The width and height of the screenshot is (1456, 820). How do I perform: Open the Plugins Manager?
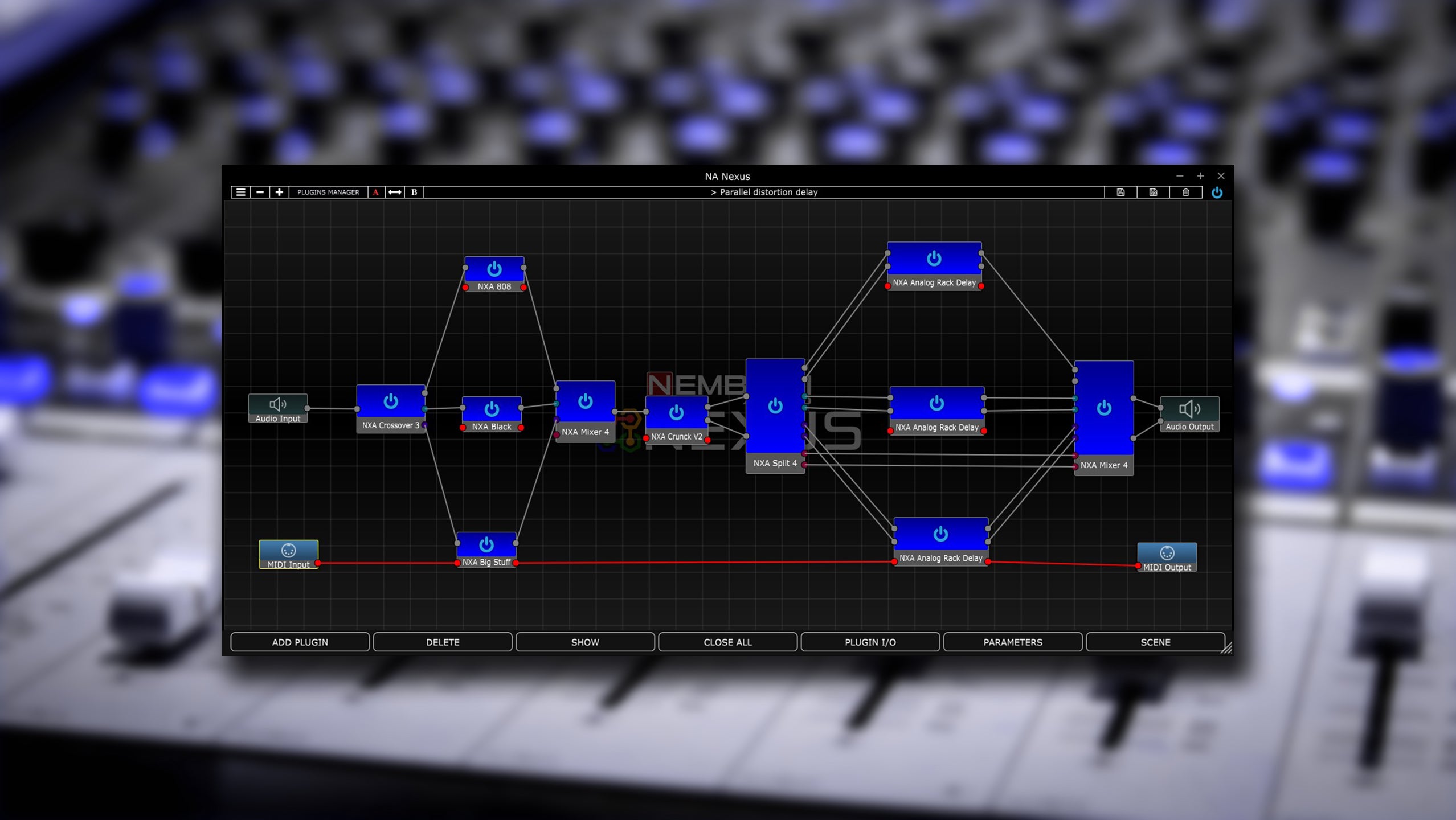328,192
